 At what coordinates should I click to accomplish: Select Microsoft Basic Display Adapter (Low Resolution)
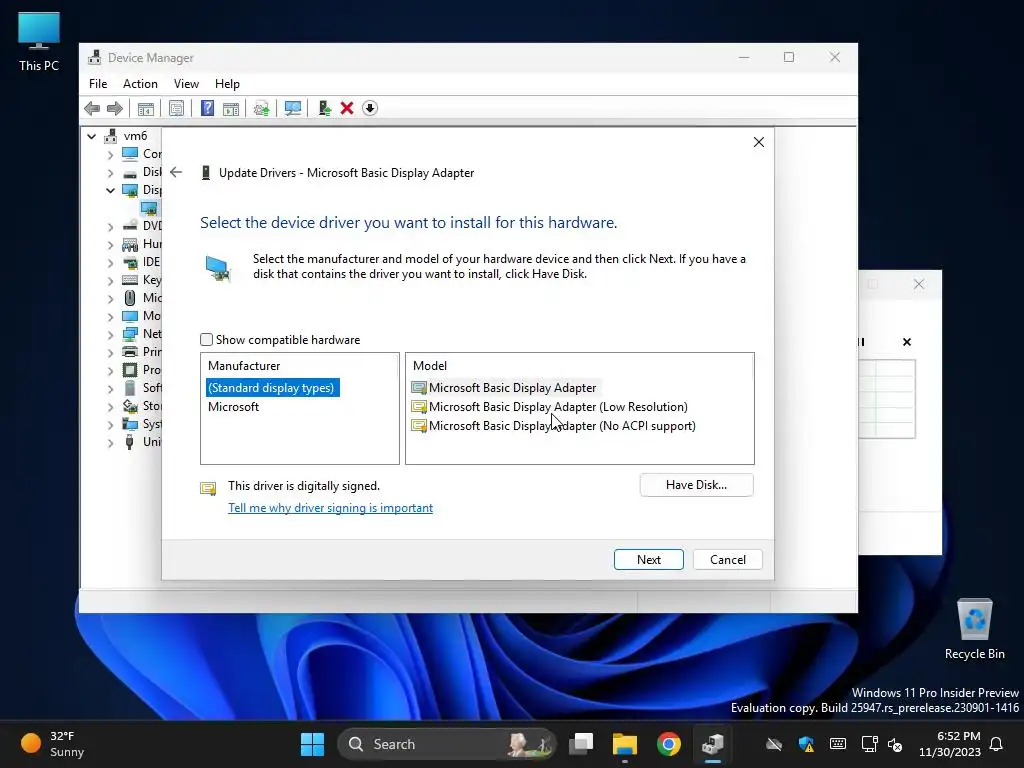point(549,407)
